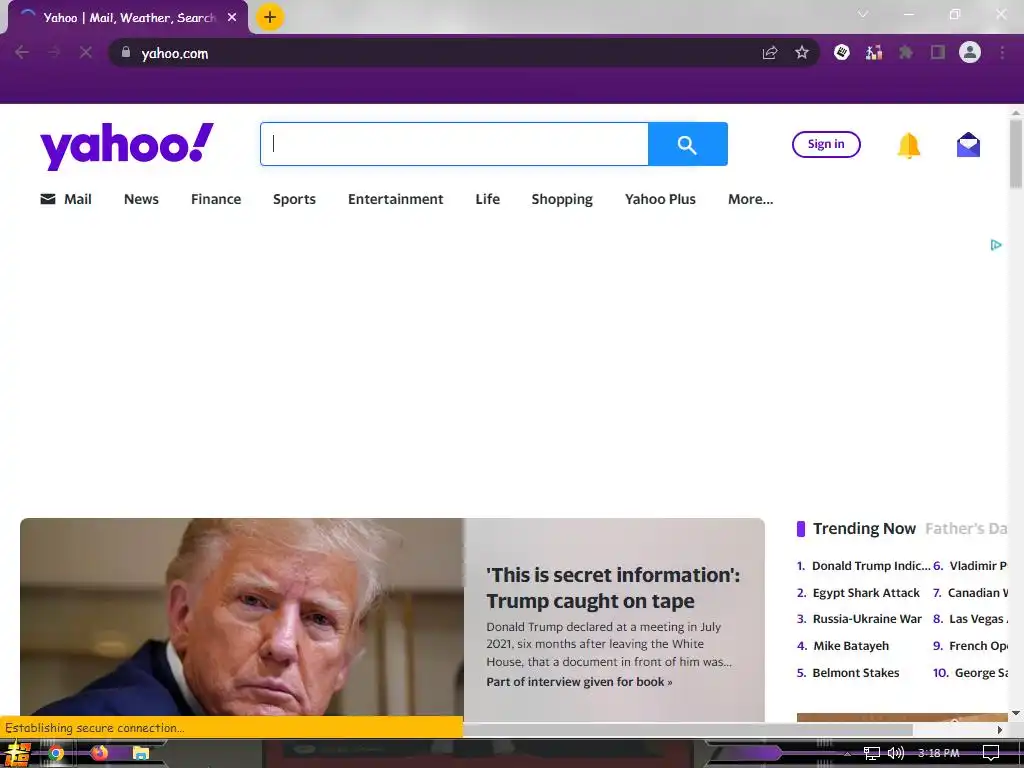Viewport: 1024px width, 768px height.
Task: Click the vertical scrollbar thumb
Action: tap(1016, 153)
